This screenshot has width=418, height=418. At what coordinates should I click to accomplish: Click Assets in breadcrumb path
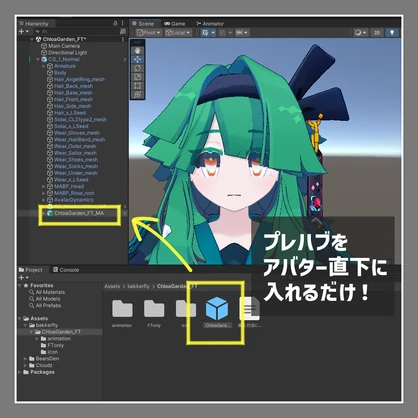[x=112, y=286]
